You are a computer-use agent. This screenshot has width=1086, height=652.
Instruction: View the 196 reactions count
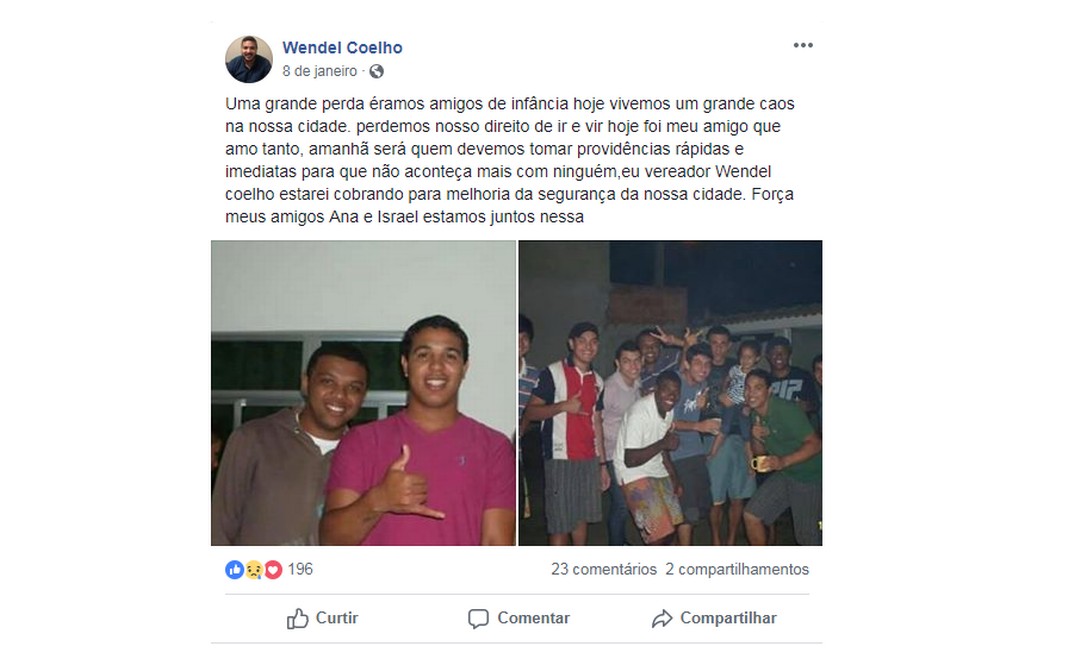pyautogui.click(x=300, y=570)
